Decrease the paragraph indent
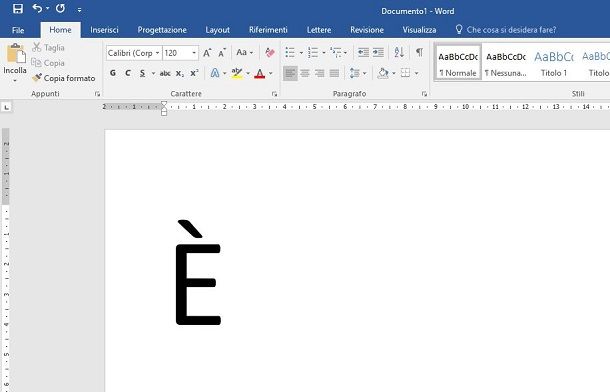The image size is (610, 392). pyautogui.click(x=363, y=52)
